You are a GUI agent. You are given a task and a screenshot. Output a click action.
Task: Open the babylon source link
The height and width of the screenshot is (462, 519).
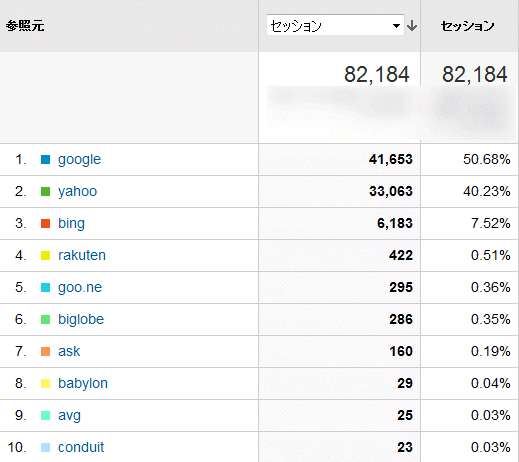pos(83,384)
